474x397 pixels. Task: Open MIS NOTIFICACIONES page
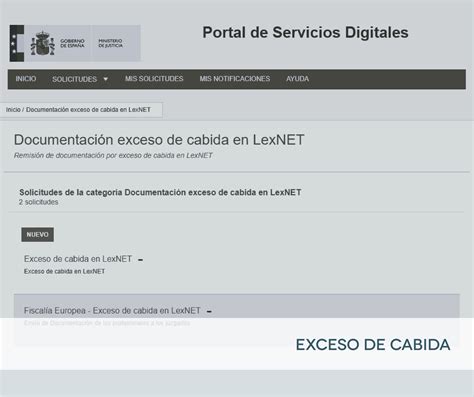[235, 79]
